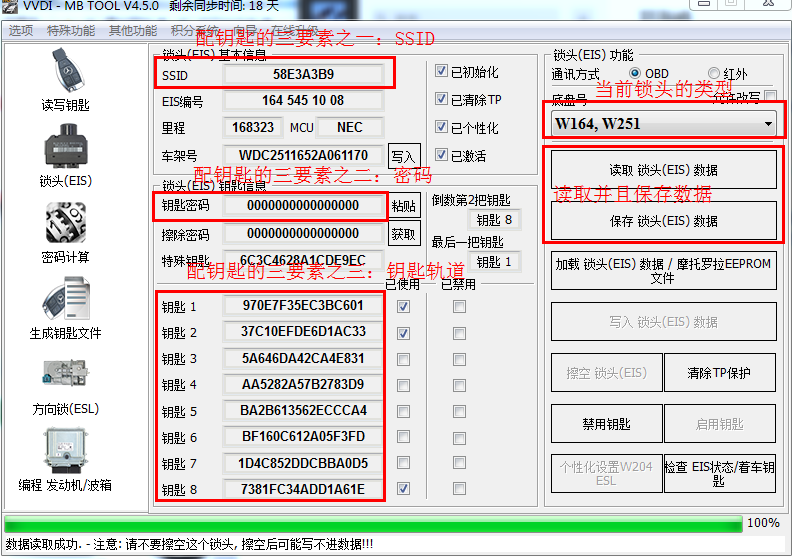Click 钥匙 2 field 37C10EFDE6D1AC33
This screenshot has width=792, height=559.
pyautogui.click(x=303, y=332)
